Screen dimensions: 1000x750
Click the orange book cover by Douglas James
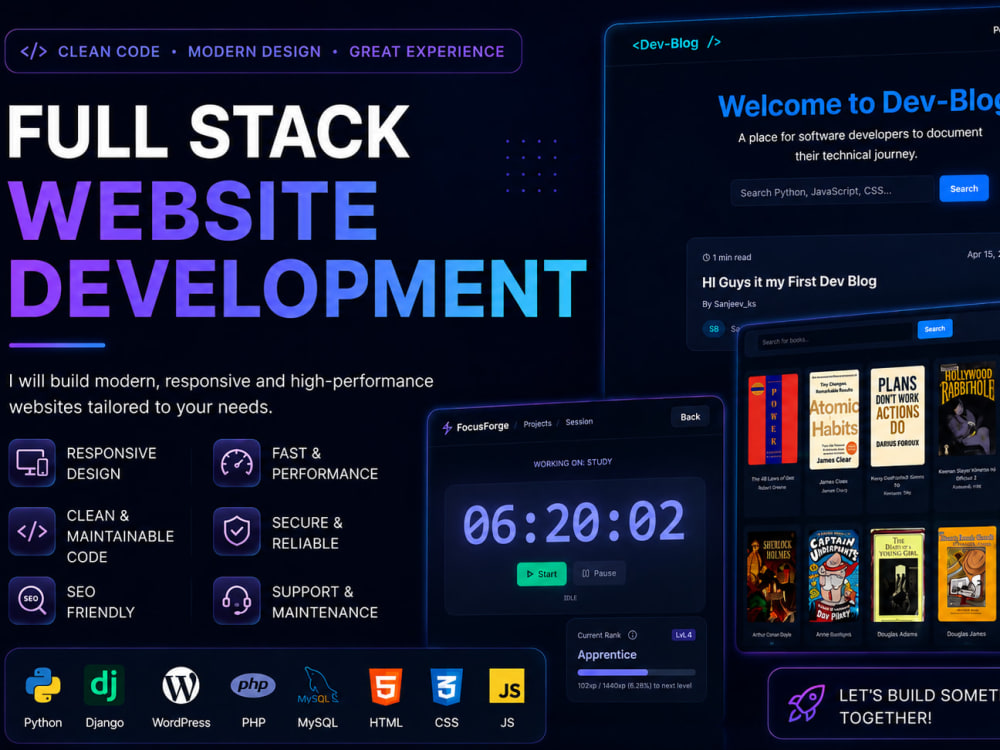967,573
